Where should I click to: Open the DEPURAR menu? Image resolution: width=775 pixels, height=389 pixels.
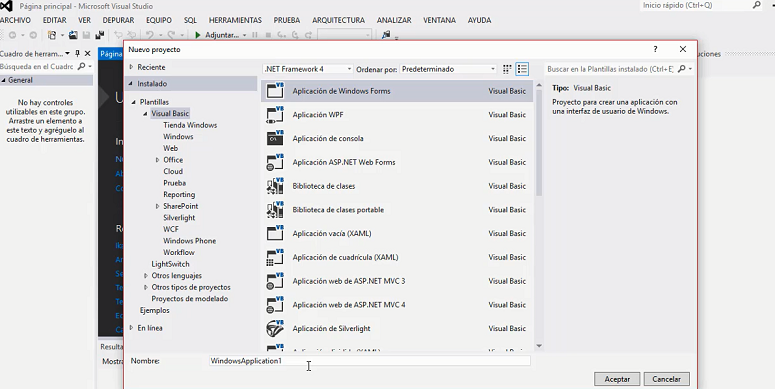pos(118,20)
